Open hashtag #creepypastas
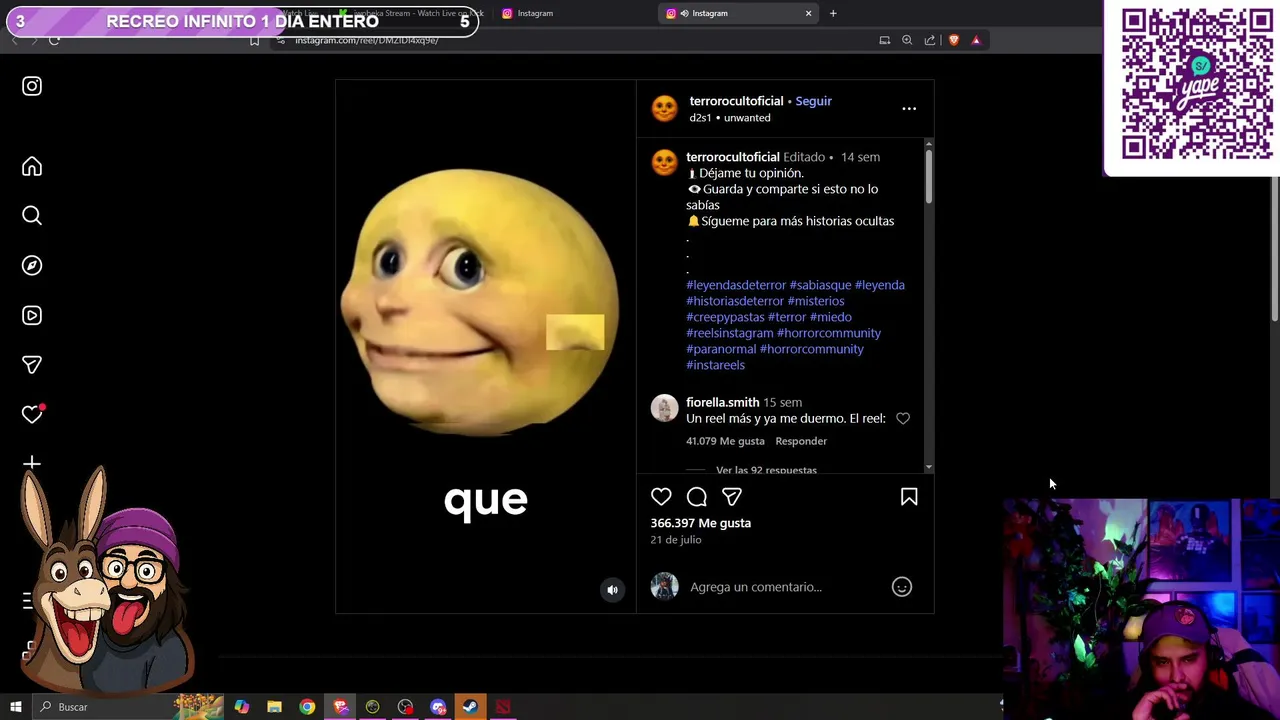 [725, 317]
